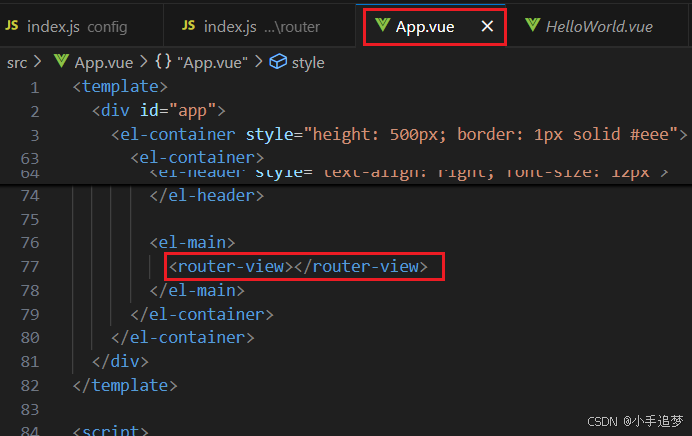Open the index.js router tab
This screenshot has width=692, height=436.
click(260, 26)
